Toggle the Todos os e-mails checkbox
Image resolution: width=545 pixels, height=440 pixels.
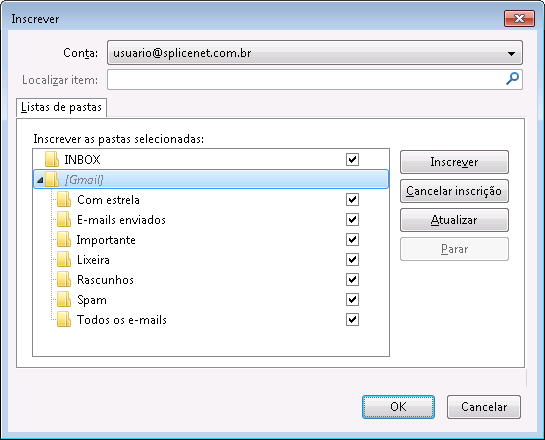click(352, 319)
